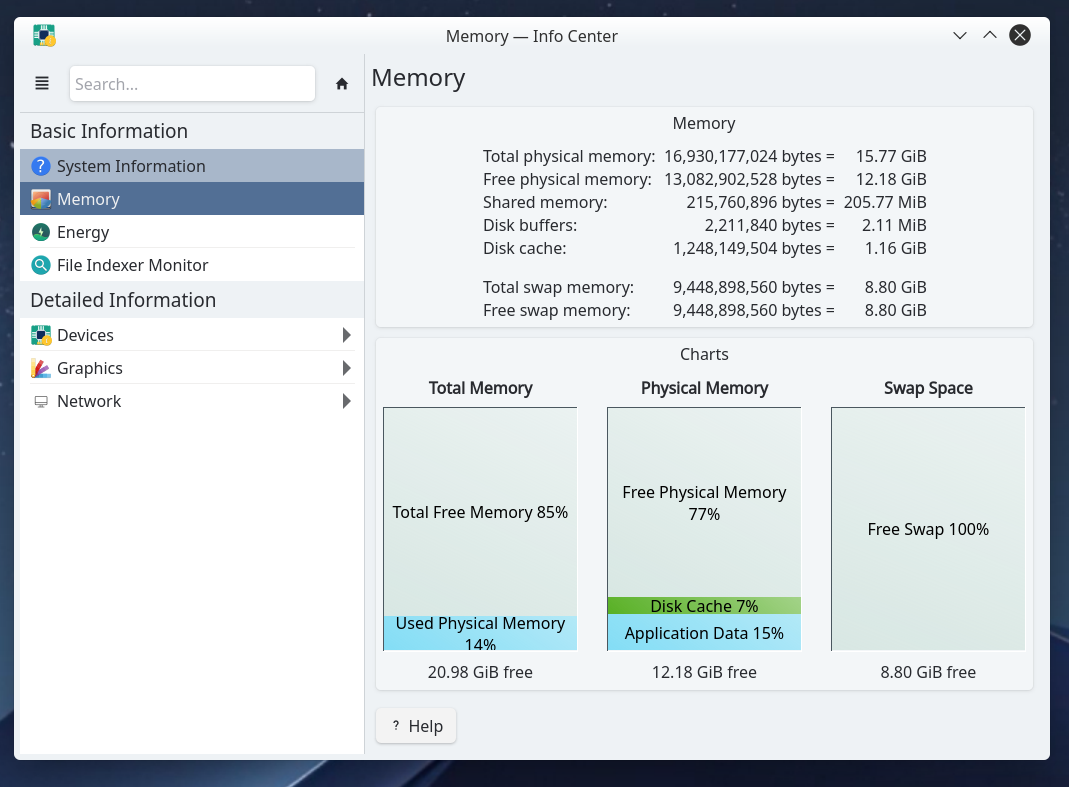Expand the Devices category arrow
This screenshot has width=1069, height=787.
(x=346, y=335)
